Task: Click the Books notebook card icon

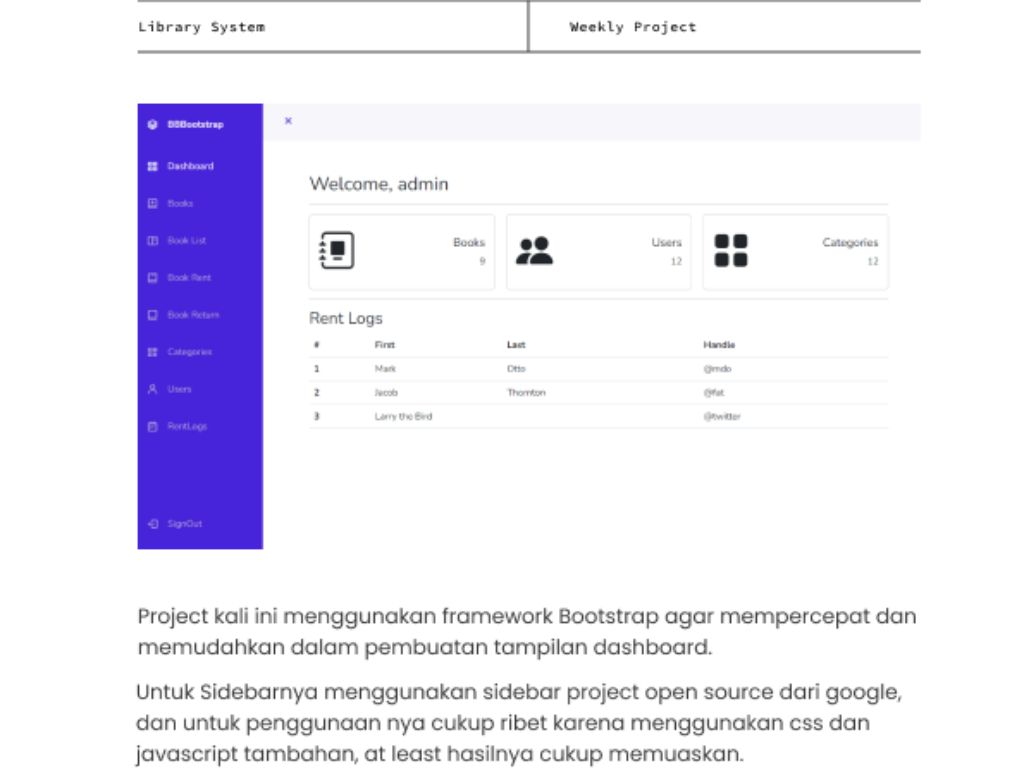Action: [337, 251]
